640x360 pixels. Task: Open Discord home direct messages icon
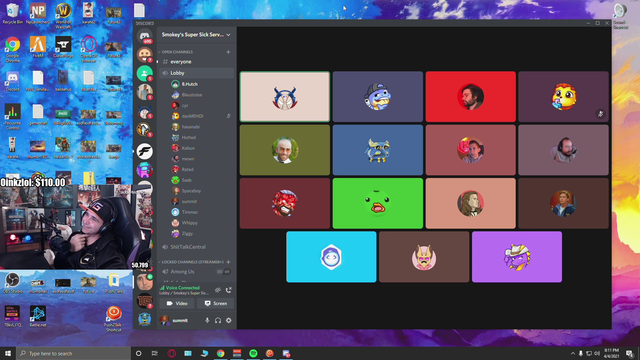coord(144,36)
